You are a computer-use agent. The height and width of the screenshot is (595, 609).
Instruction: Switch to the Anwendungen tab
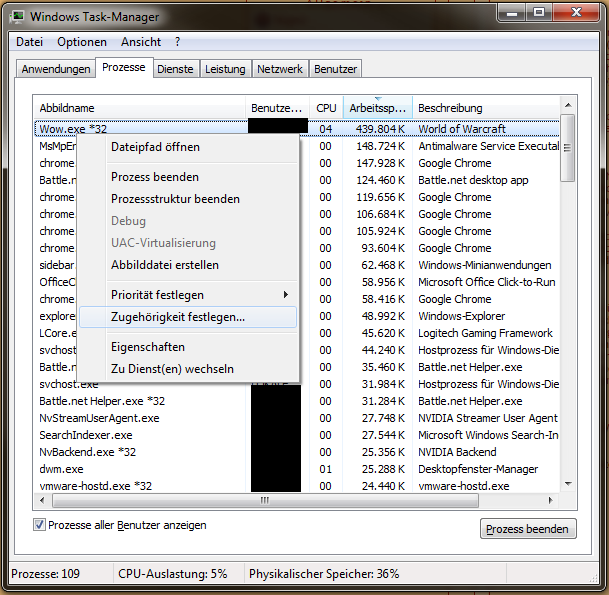(56, 69)
